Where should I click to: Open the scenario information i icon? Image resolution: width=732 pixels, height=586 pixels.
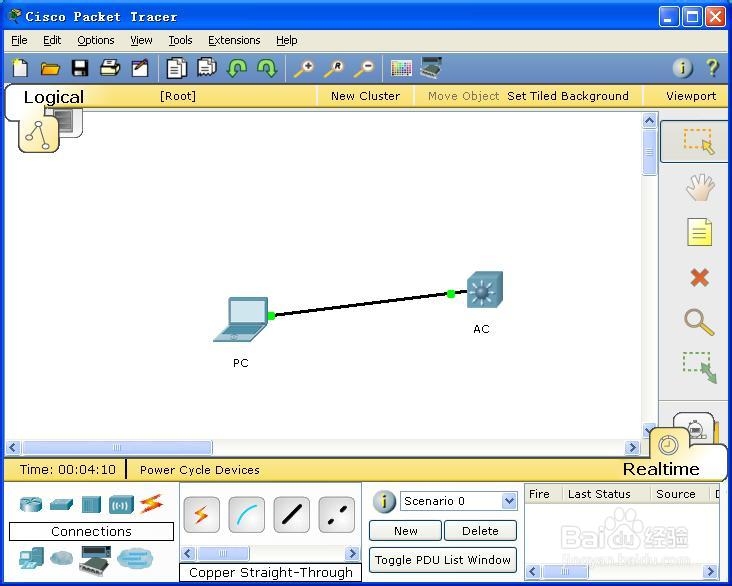coord(384,501)
